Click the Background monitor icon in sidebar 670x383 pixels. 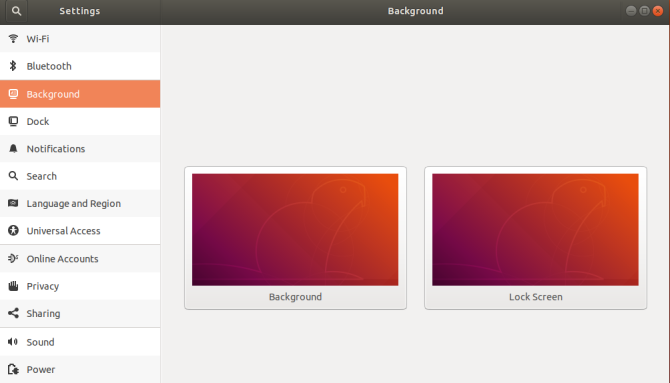(x=13, y=94)
